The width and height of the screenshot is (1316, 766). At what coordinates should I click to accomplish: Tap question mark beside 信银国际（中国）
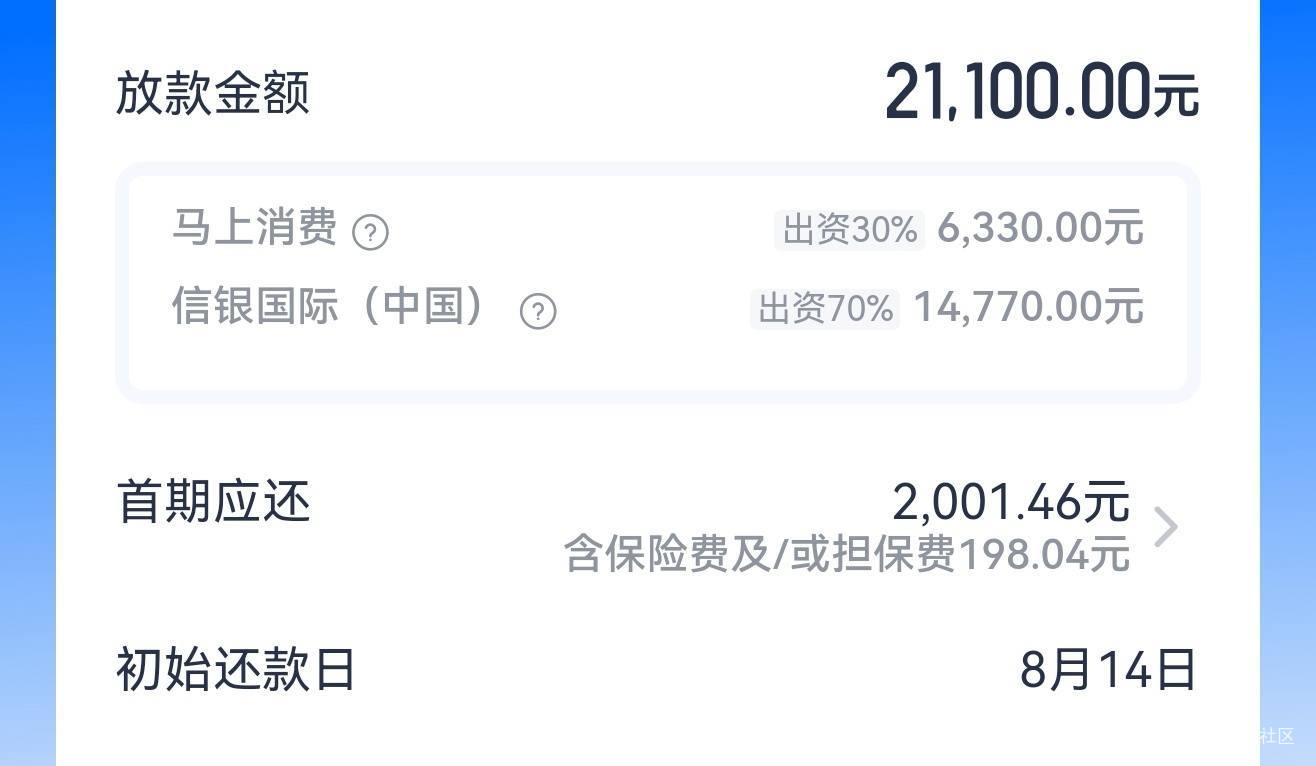click(x=538, y=312)
